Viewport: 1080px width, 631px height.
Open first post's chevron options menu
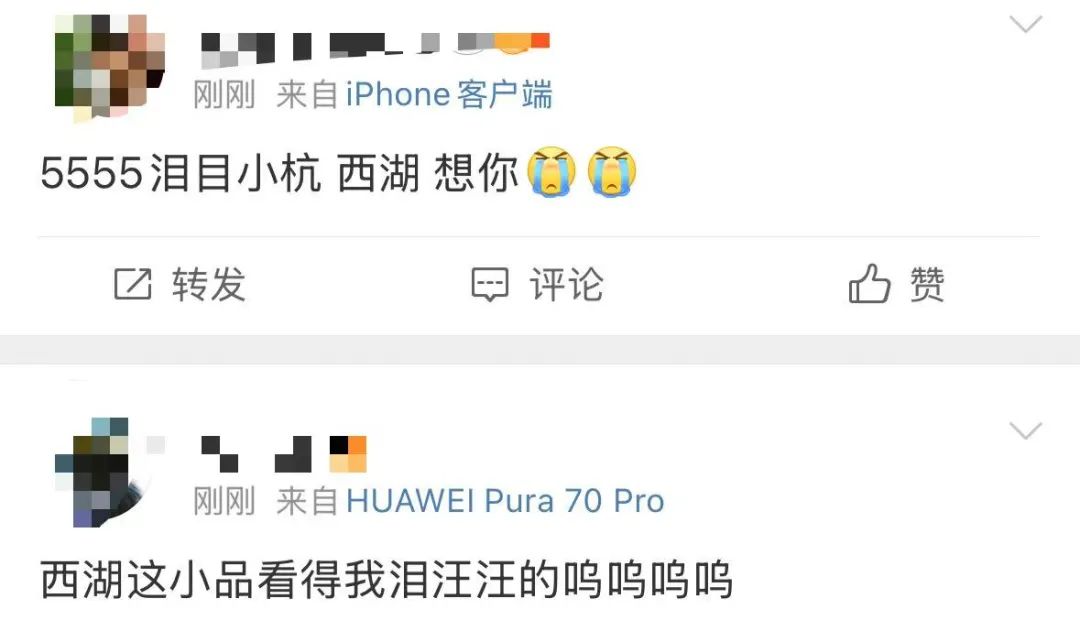[1026, 25]
